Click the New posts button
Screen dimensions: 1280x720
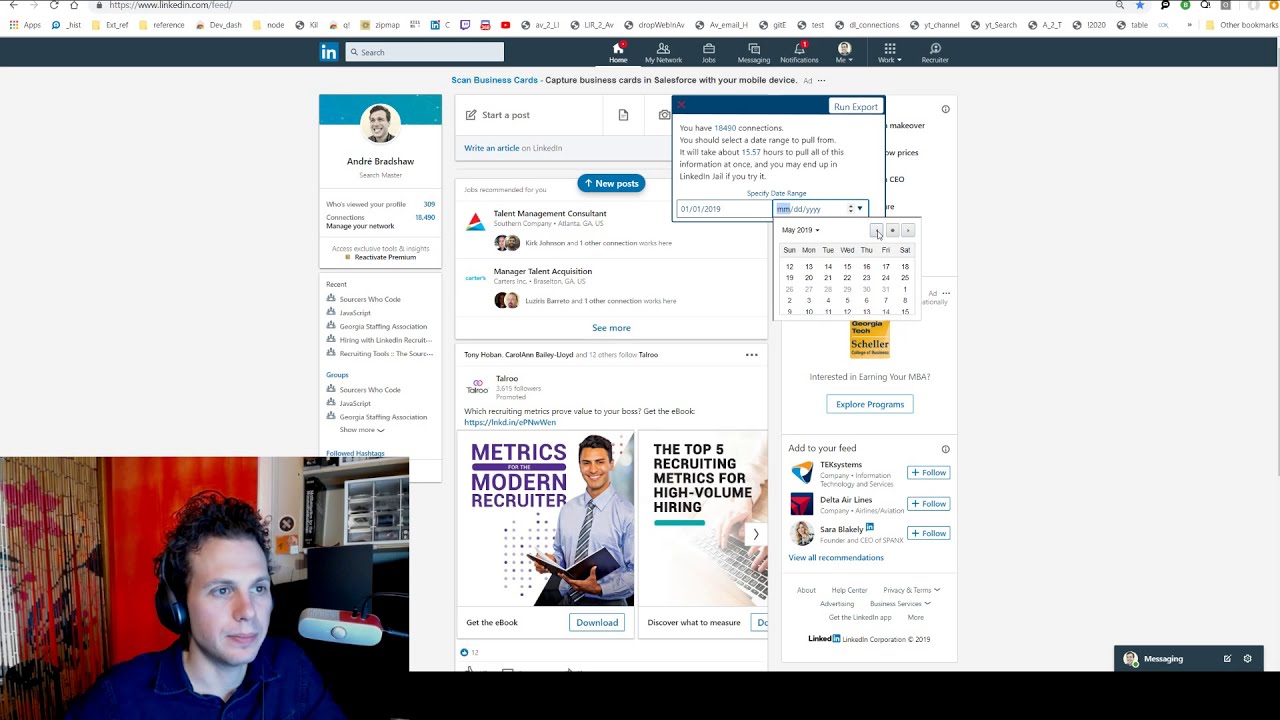click(x=611, y=183)
